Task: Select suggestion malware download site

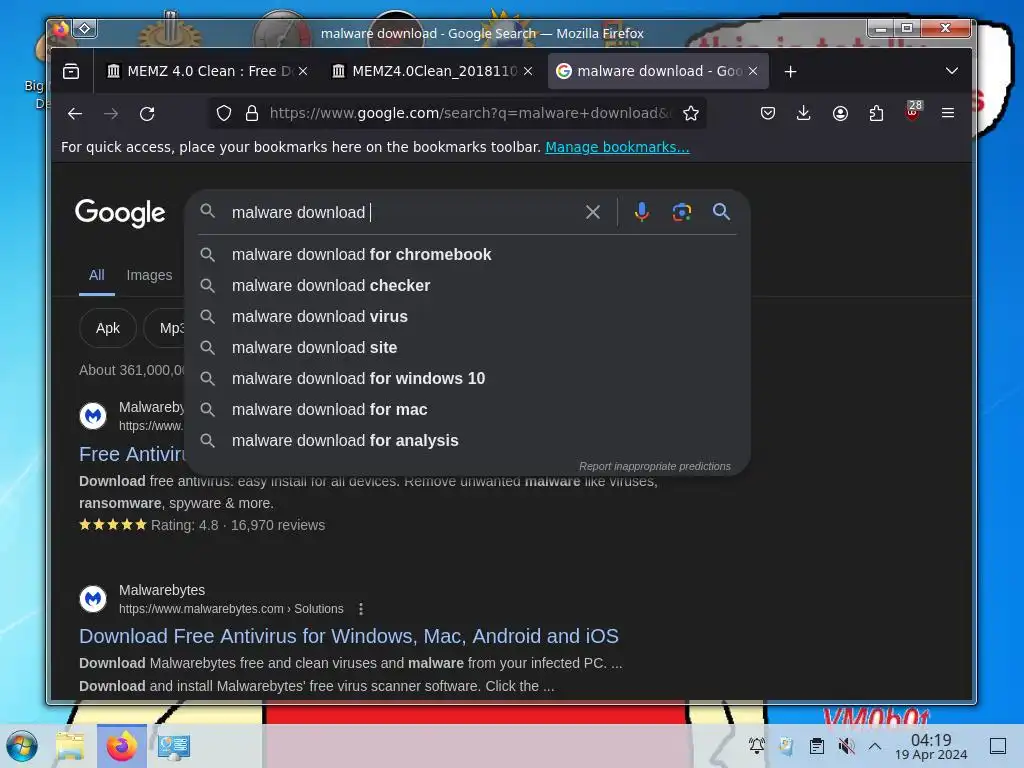Action: 468,347
